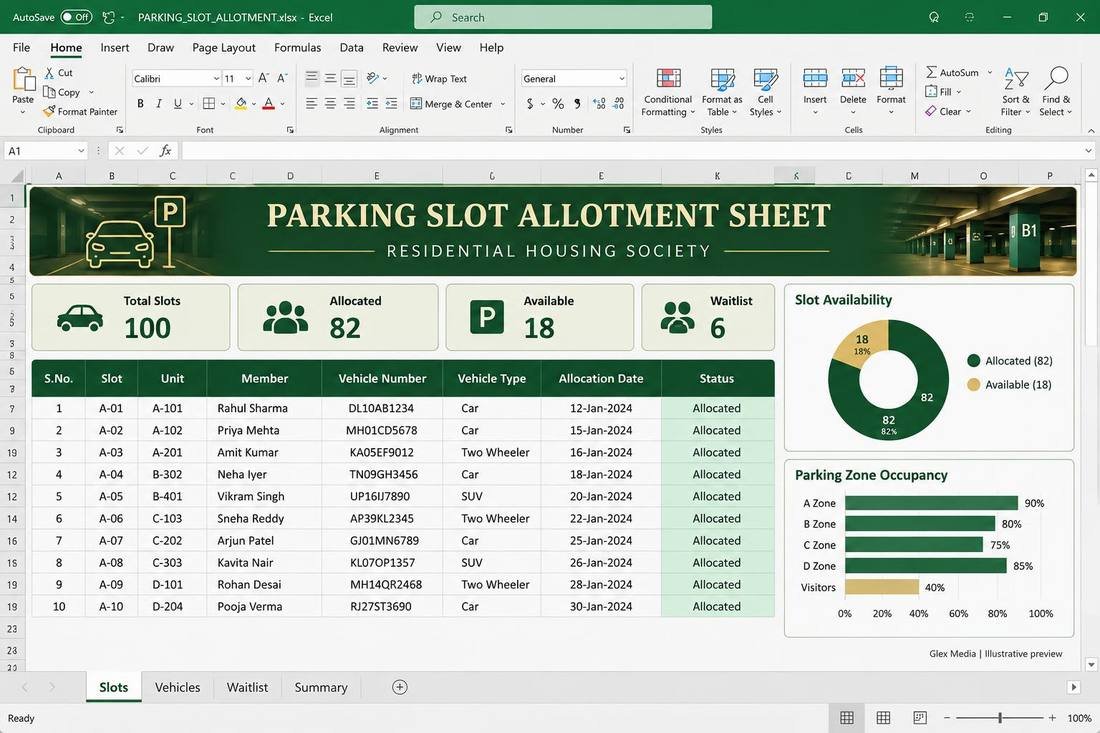Expand the Clear dropdown arrow
1100x733 pixels.
pyautogui.click(x=968, y=111)
